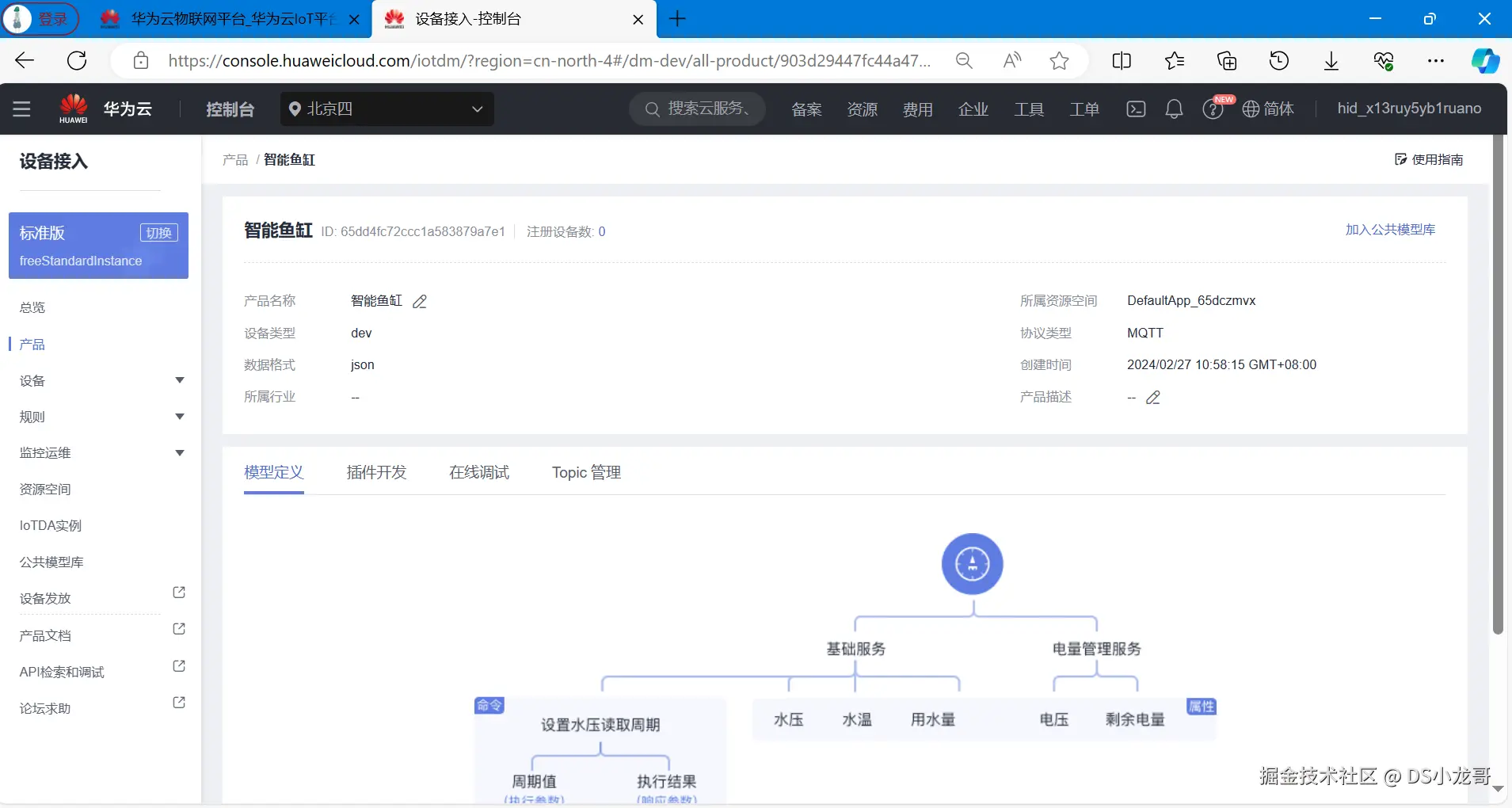The height and width of the screenshot is (808, 1512).
Task: Activate the read aloud icon
Action: (x=1011, y=61)
